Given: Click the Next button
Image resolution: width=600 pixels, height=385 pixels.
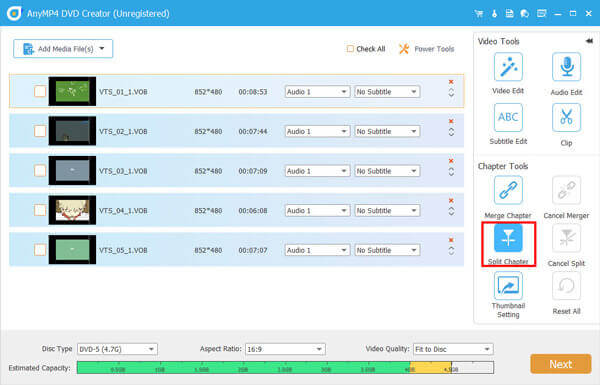Looking at the screenshot, I should [561, 364].
